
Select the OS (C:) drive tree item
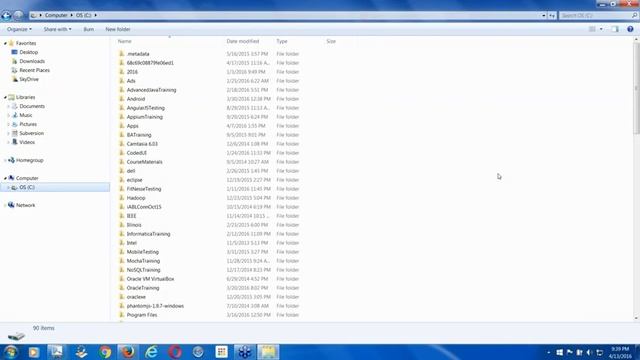tap(55, 187)
